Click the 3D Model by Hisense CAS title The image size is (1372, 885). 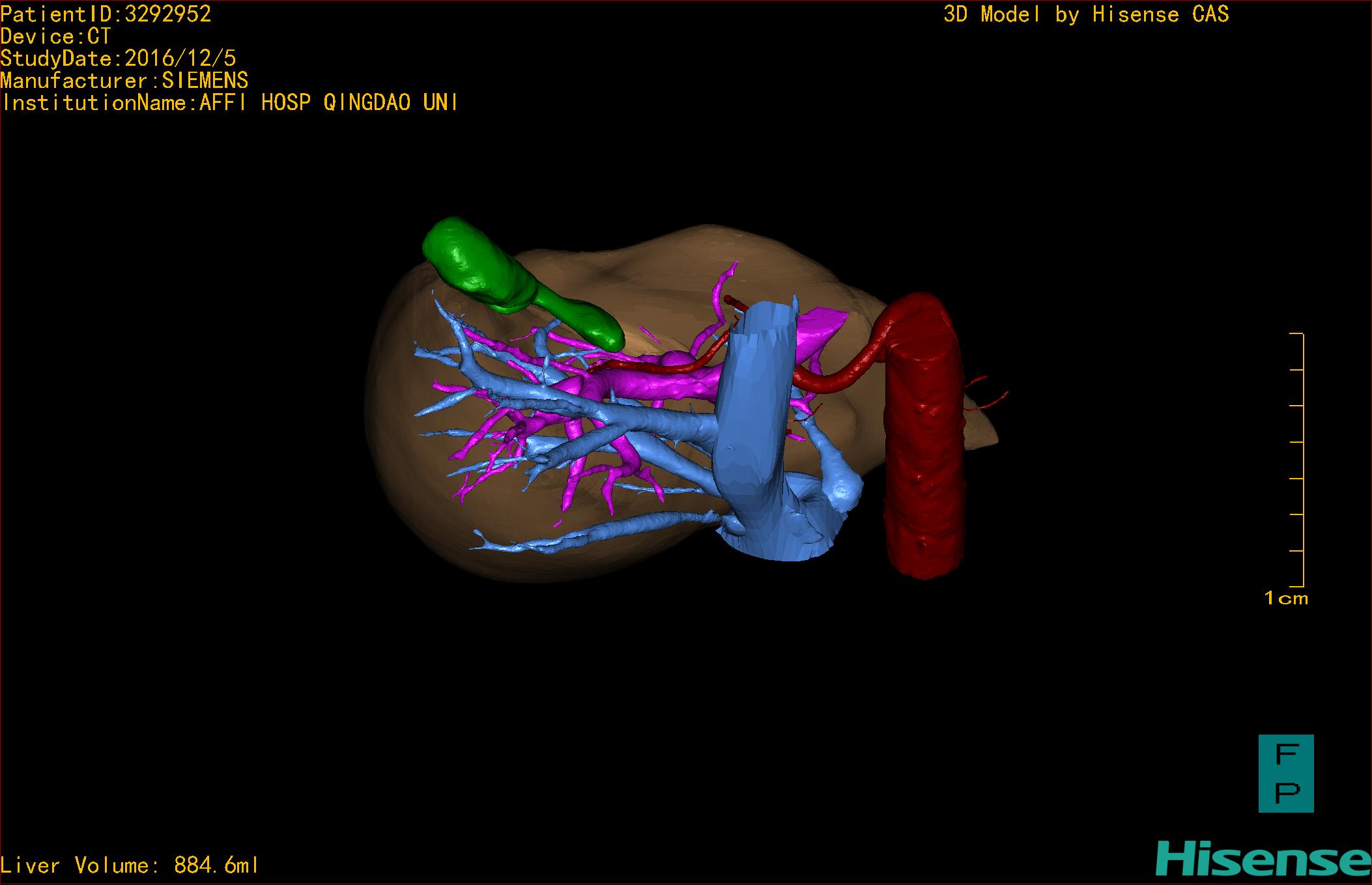click(x=1085, y=14)
